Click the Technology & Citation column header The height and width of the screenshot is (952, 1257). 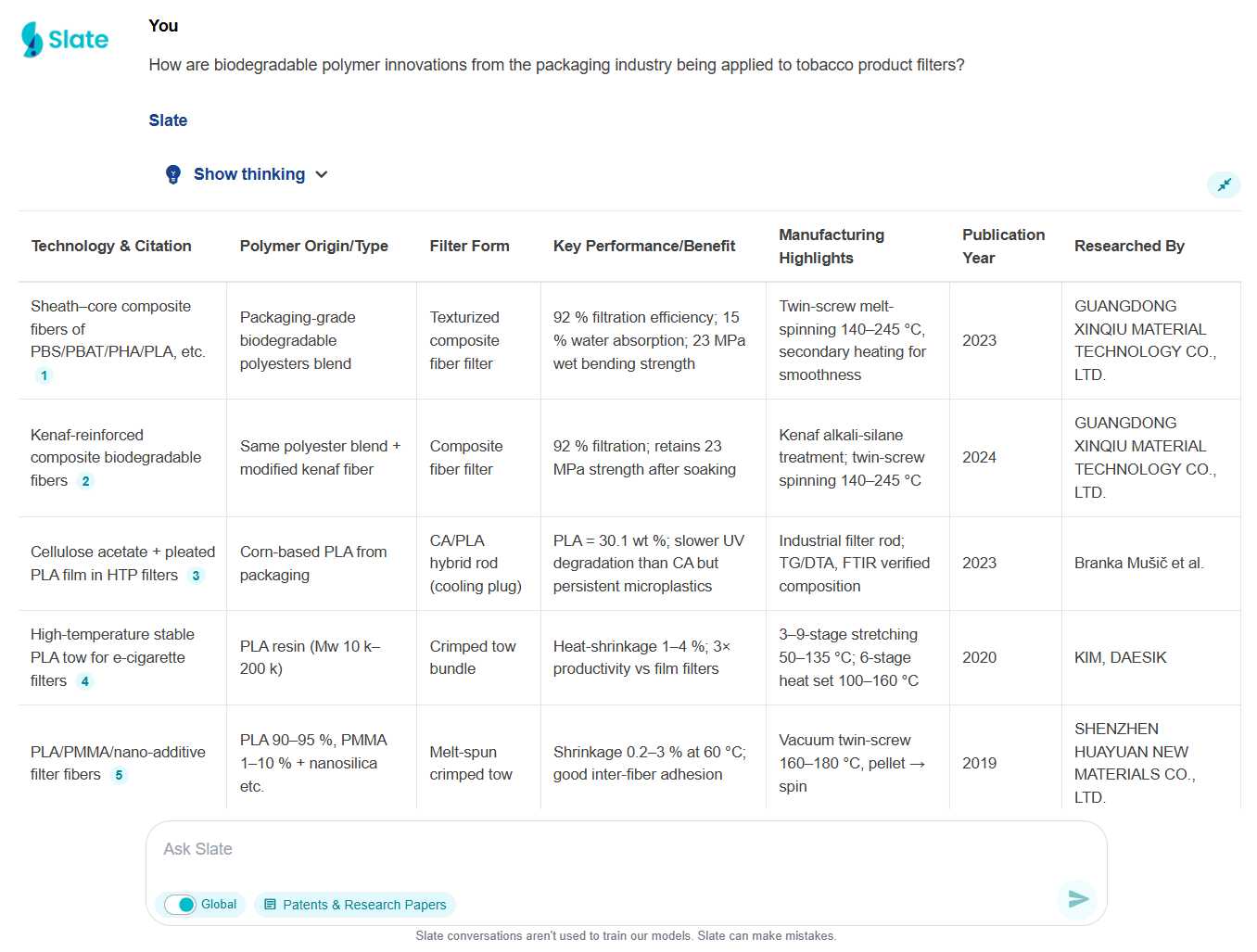pyautogui.click(x=111, y=246)
